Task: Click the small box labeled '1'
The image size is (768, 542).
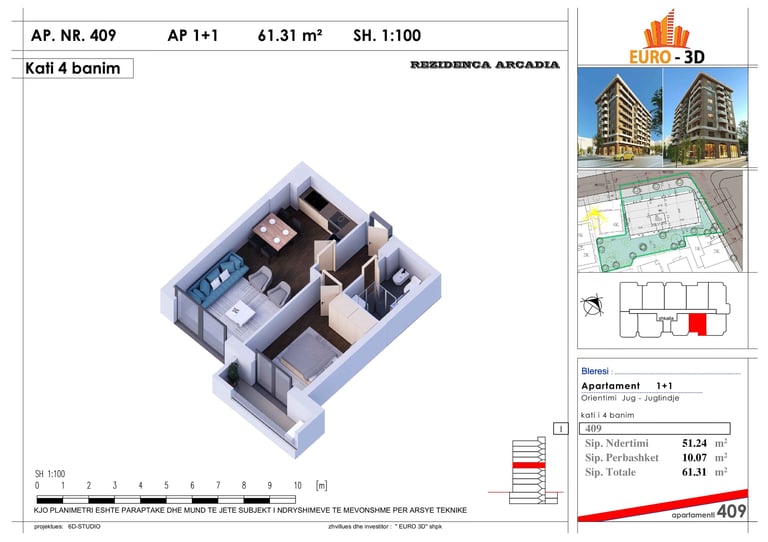Action: point(561,429)
